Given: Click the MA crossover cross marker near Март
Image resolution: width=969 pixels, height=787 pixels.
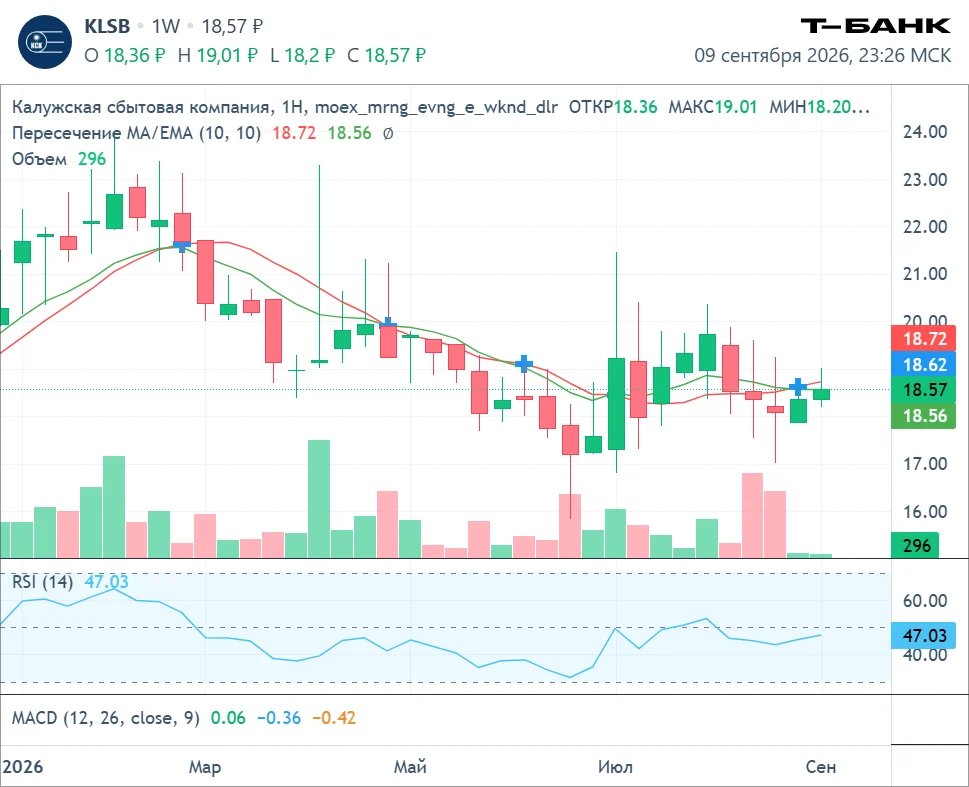Looking at the screenshot, I should click(x=182, y=245).
